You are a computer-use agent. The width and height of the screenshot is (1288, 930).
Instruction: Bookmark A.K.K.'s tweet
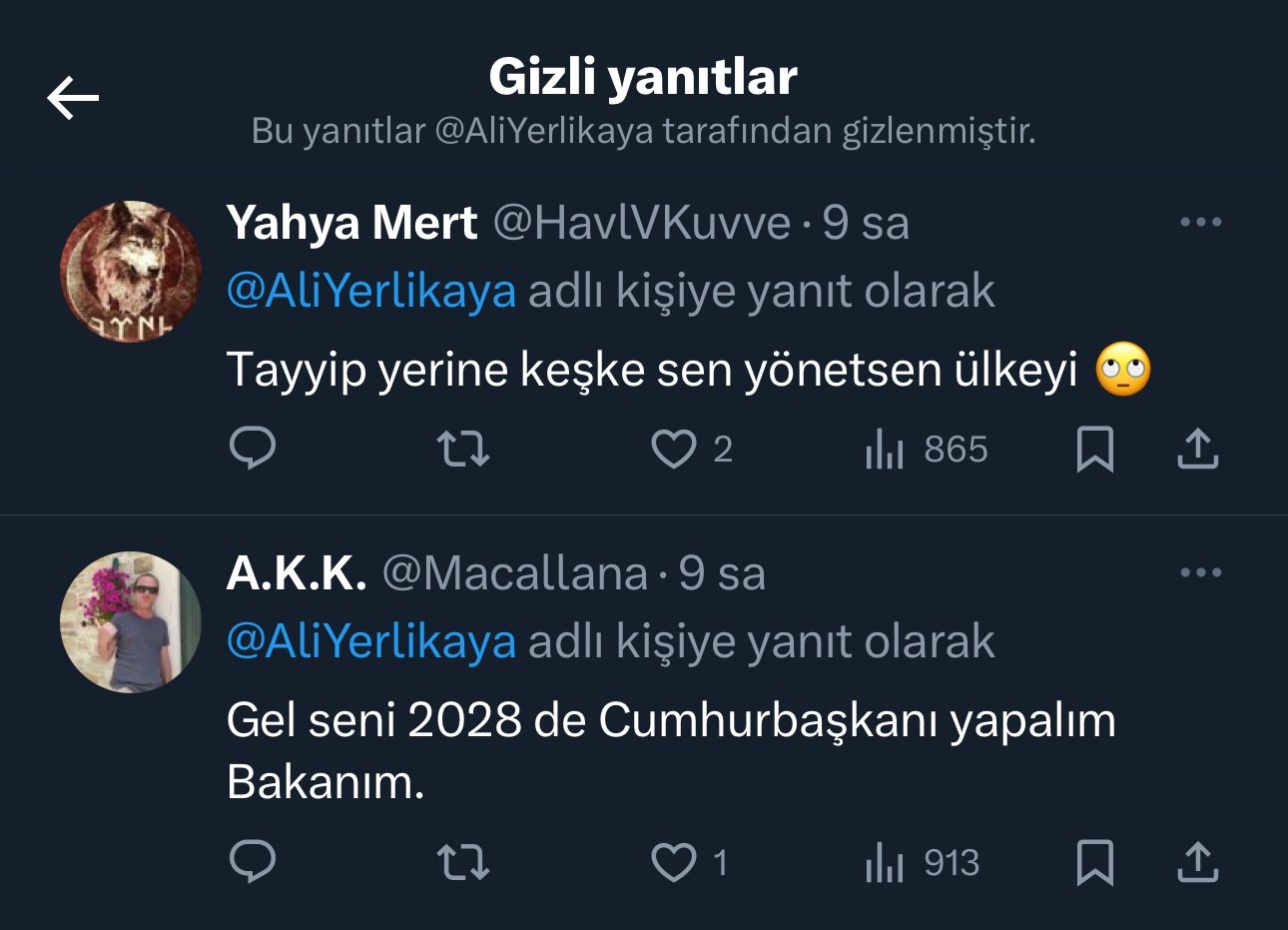1094,862
